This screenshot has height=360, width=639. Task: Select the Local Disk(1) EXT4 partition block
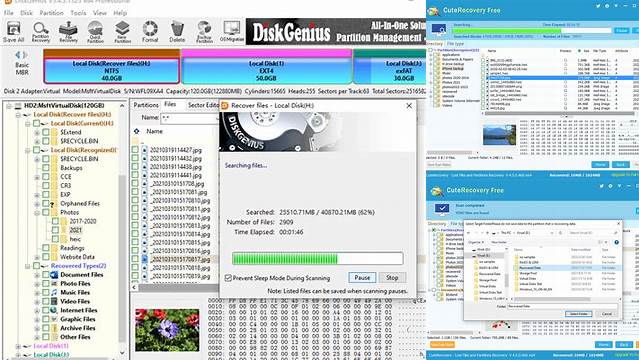(267, 67)
